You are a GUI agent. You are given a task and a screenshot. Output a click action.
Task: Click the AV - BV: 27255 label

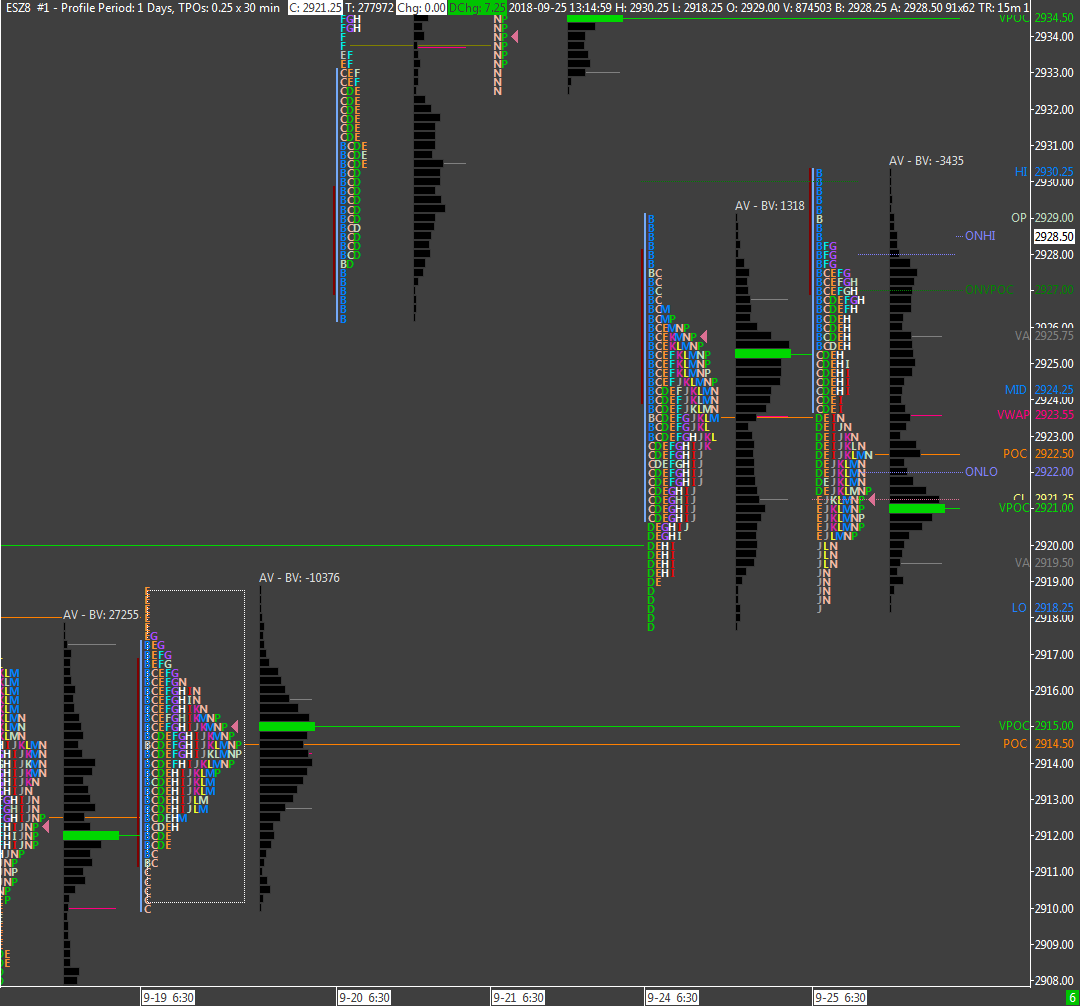pos(101,614)
